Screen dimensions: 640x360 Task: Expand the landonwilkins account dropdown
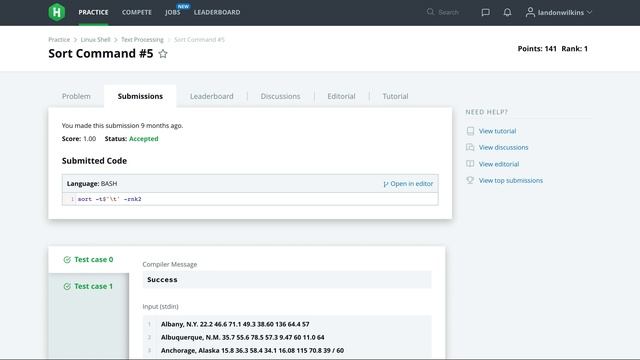click(x=589, y=12)
